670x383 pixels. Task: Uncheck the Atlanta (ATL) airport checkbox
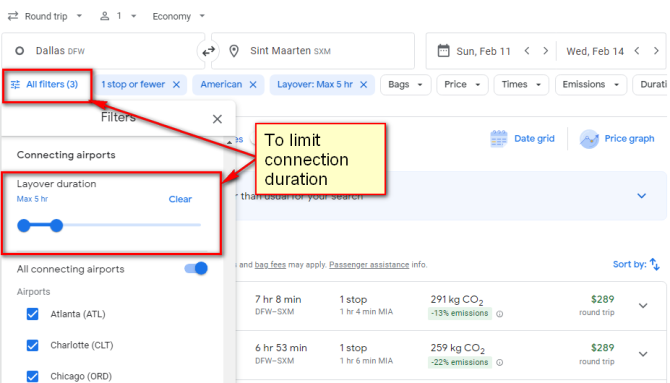[32, 314]
